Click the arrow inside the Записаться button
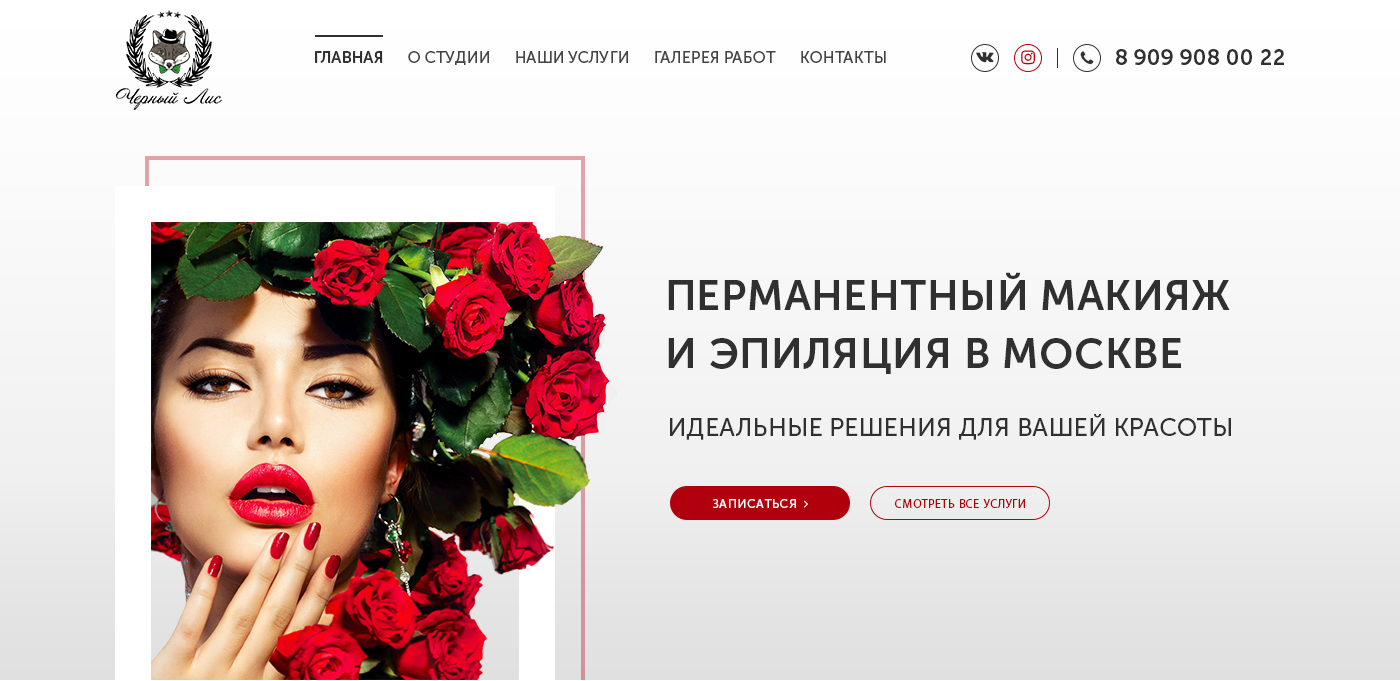 [806, 504]
